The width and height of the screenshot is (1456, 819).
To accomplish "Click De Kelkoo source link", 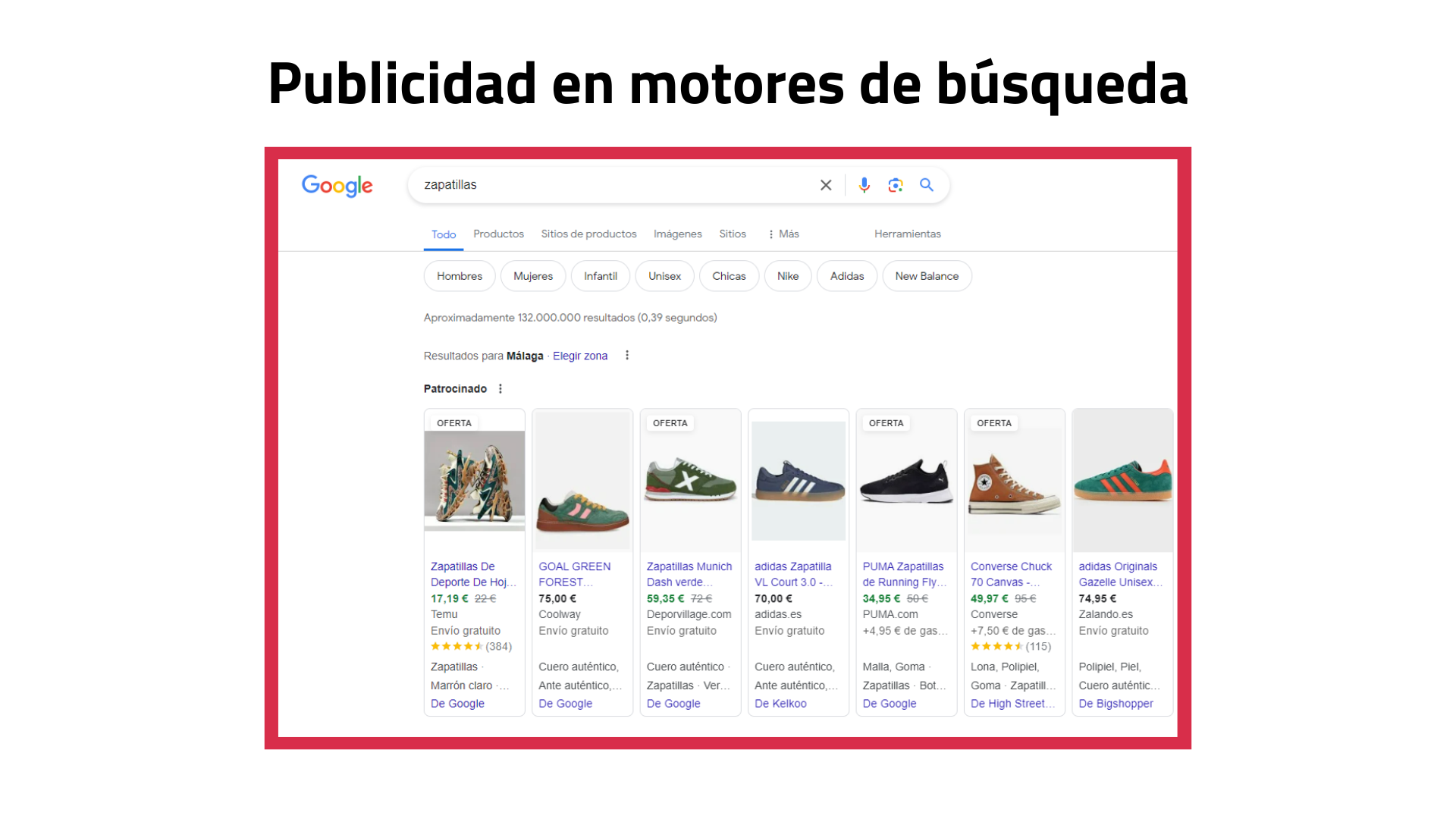I will tap(780, 704).
